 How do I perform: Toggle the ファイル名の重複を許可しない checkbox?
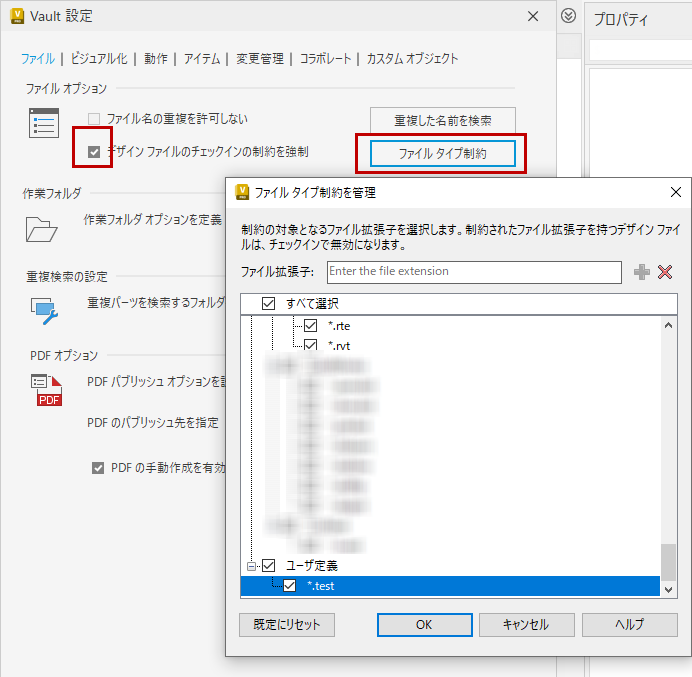(94, 119)
